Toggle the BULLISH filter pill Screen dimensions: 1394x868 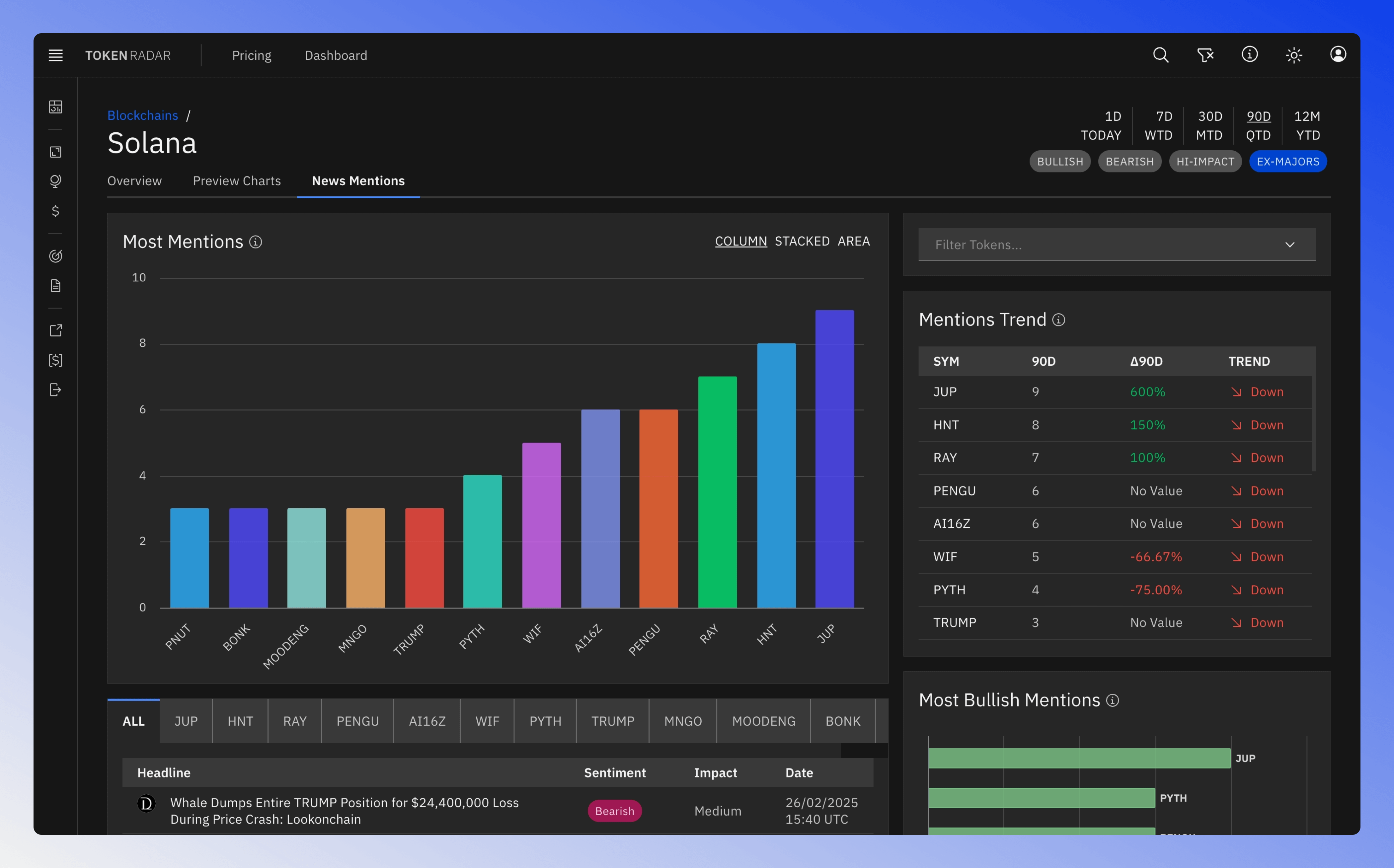(x=1060, y=161)
